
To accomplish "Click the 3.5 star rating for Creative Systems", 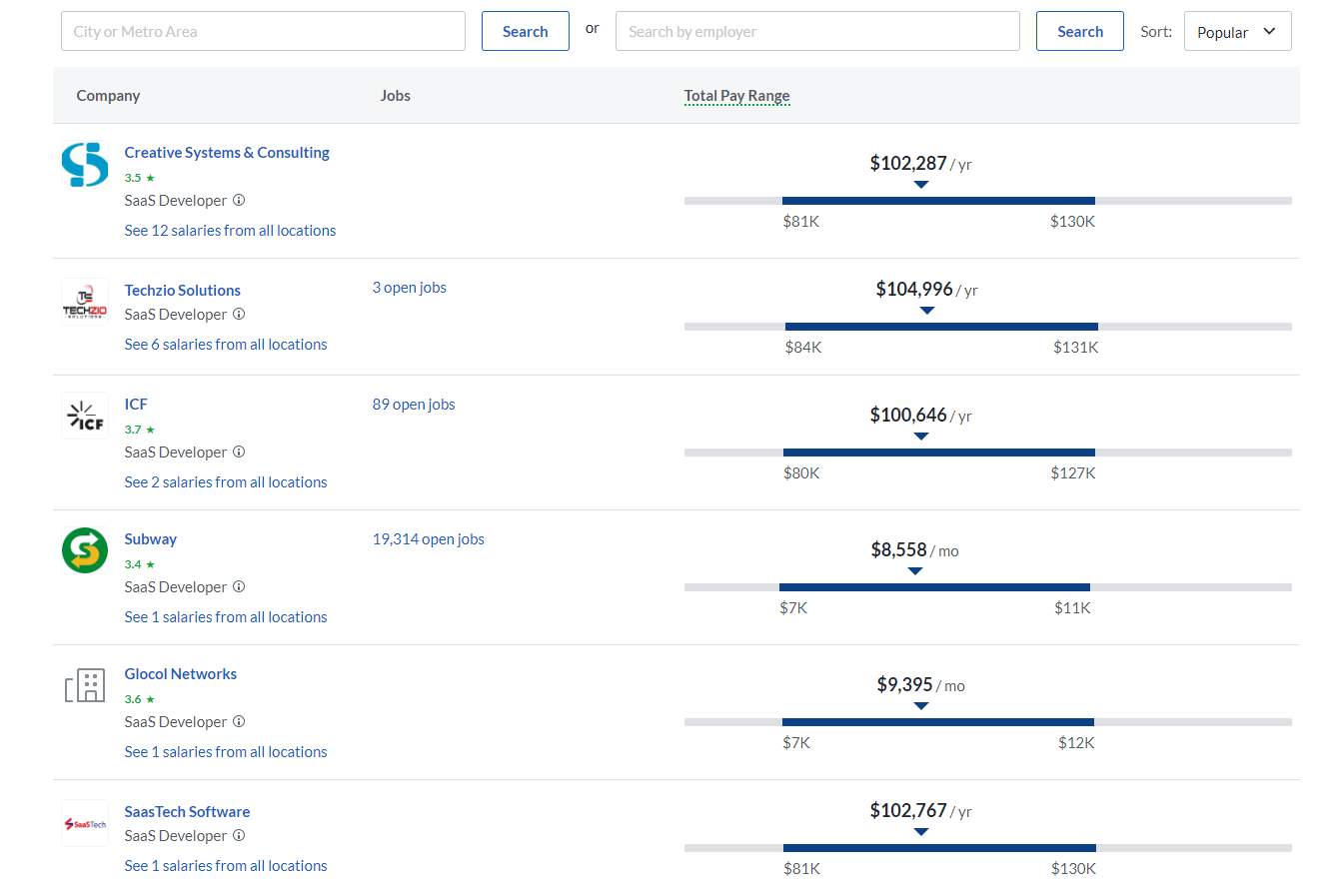I will coord(140,178).
